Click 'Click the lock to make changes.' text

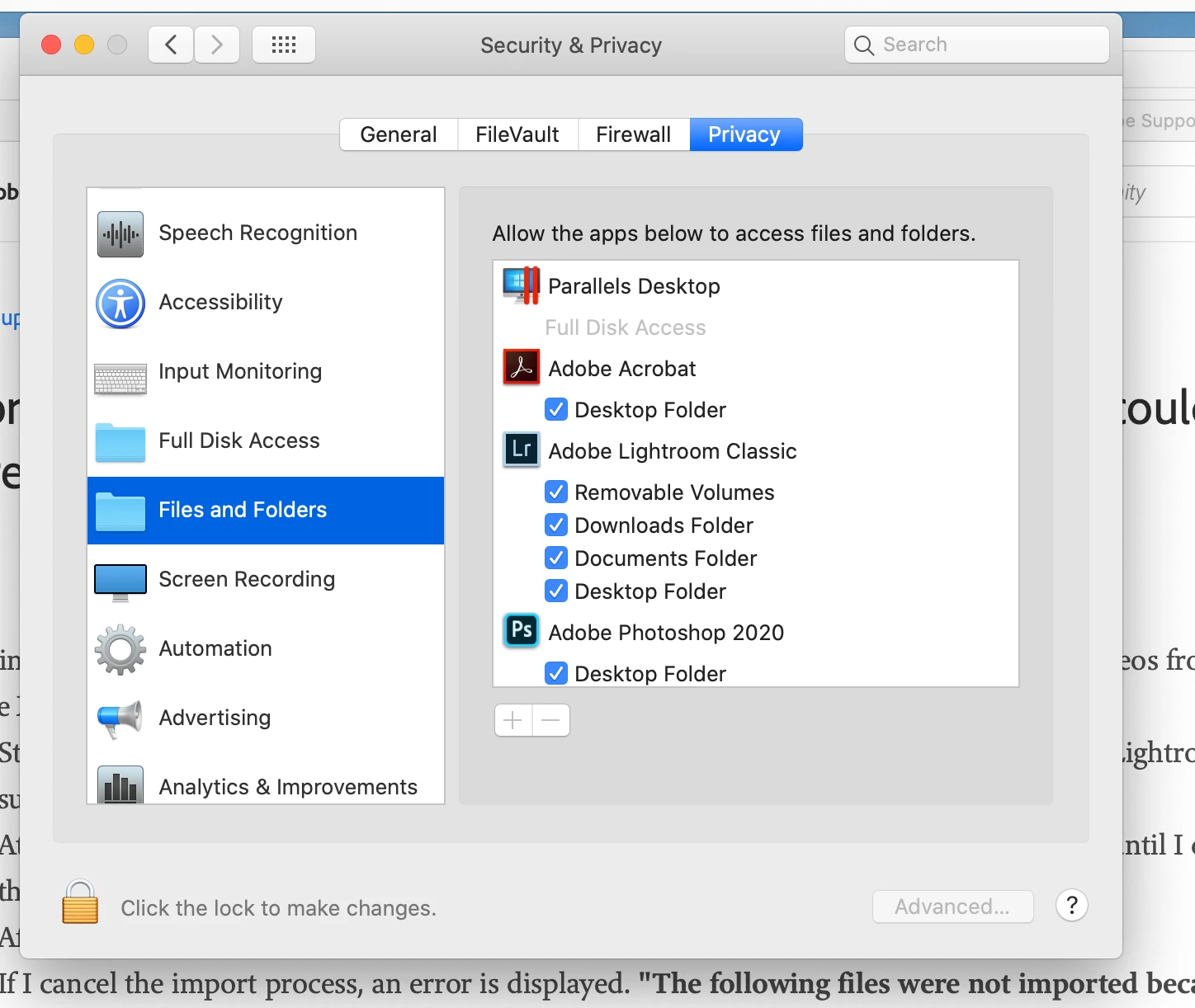[x=278, y=908]
